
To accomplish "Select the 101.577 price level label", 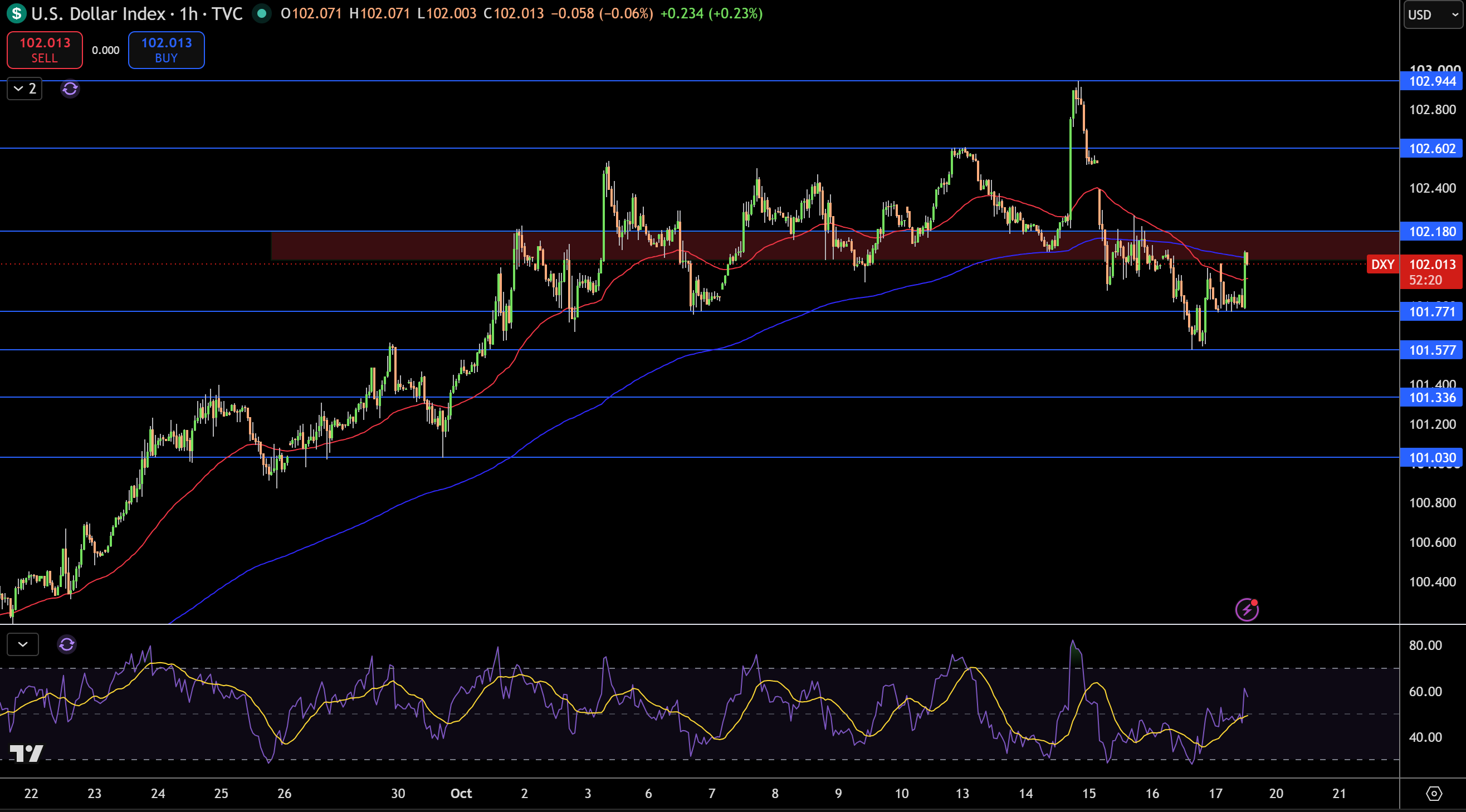I will pos(1431,350).
